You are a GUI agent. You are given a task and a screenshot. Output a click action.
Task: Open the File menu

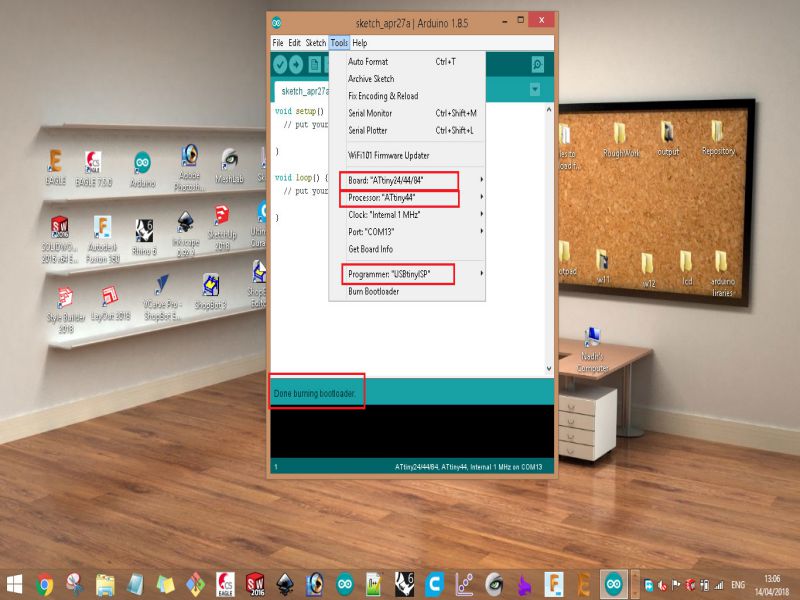coord(278,43)
